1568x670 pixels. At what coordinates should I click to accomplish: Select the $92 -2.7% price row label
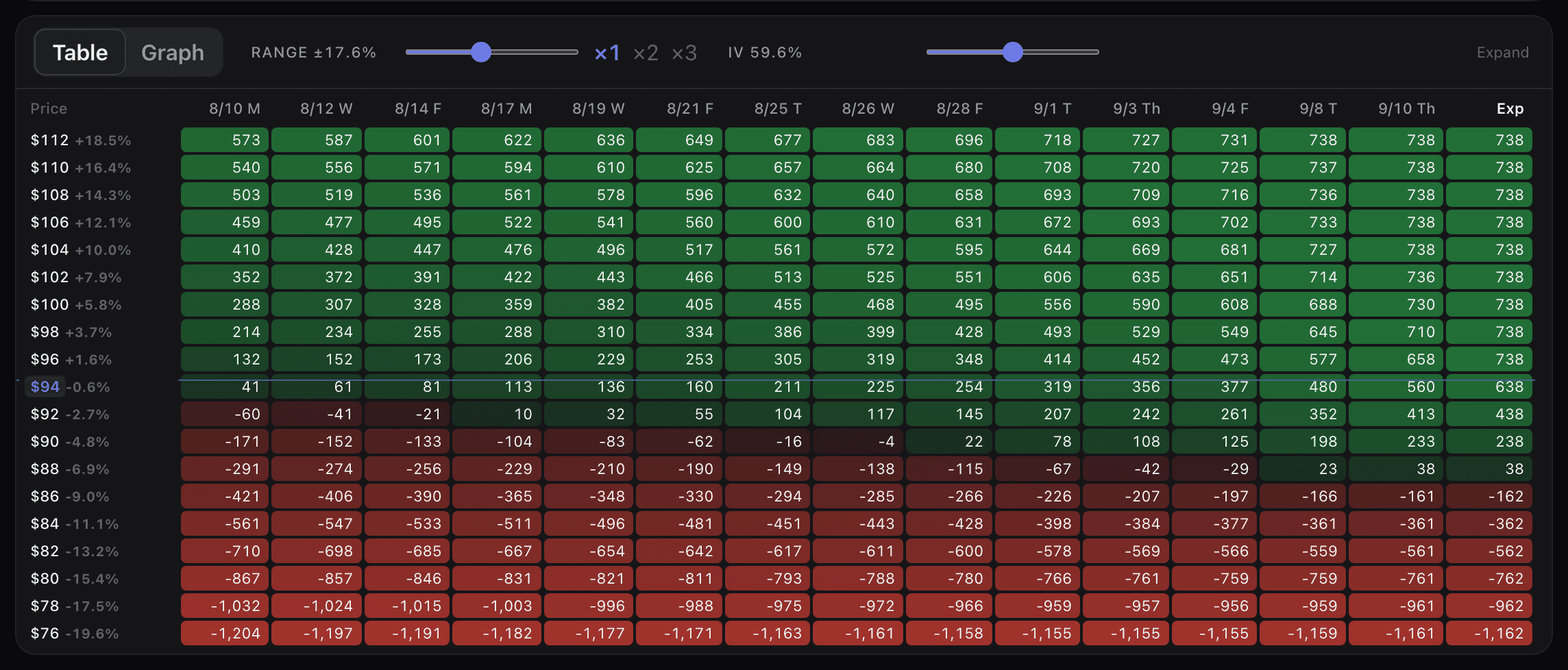[70, 414]
